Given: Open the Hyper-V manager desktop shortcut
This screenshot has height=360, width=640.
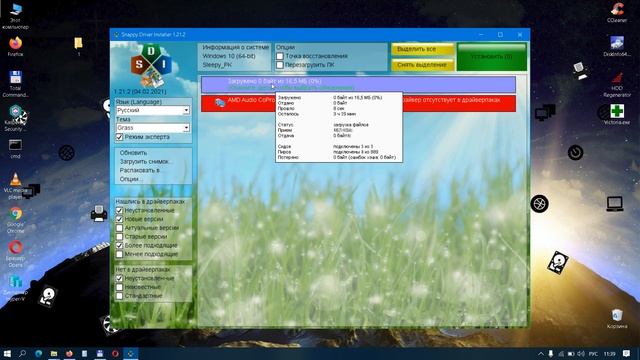Looking at the screenshot, I should (x=16, y=288).
